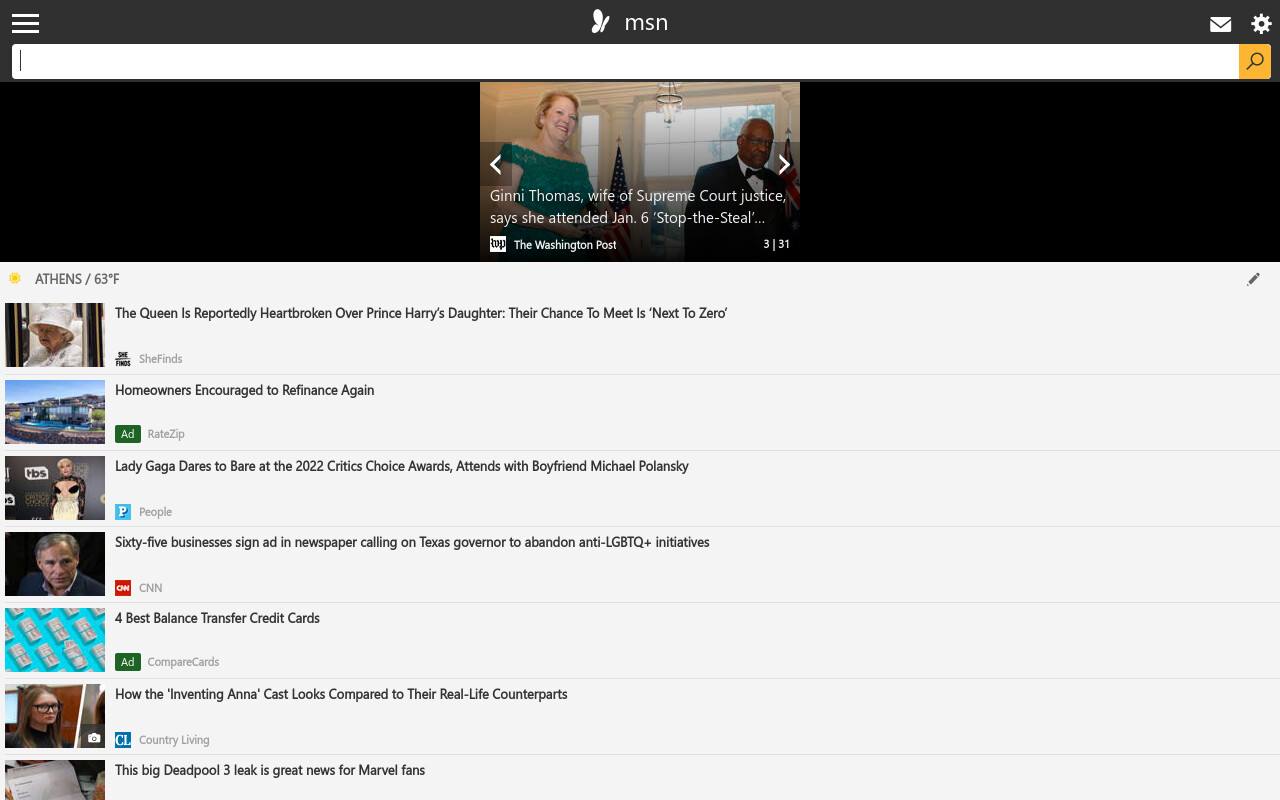Viewport: 1280px width, 800px height.
Task: Read the Queen Reportedly Heartbroken article
Action: 421,313
